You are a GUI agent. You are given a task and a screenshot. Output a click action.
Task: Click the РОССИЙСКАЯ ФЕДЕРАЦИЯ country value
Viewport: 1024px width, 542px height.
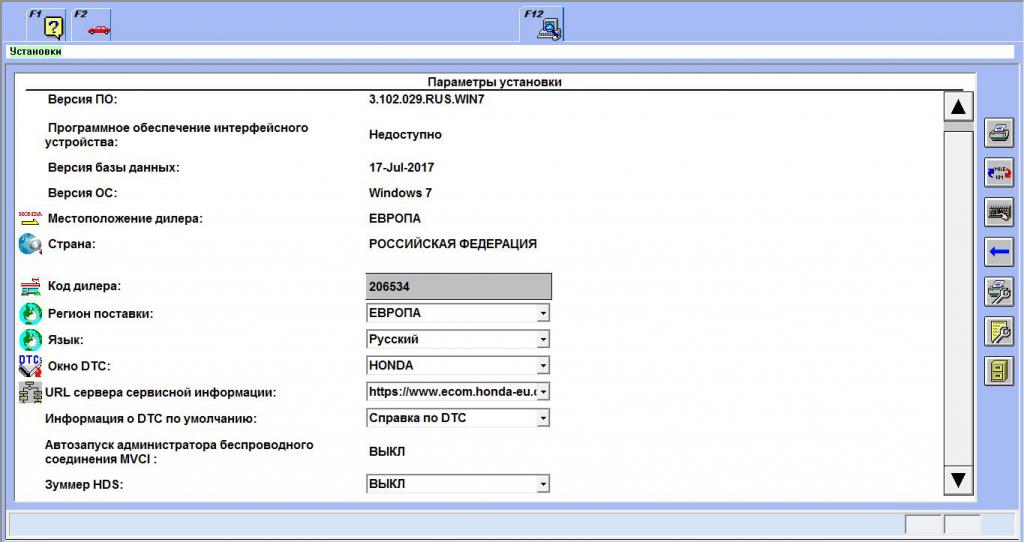tap(453, 244)
